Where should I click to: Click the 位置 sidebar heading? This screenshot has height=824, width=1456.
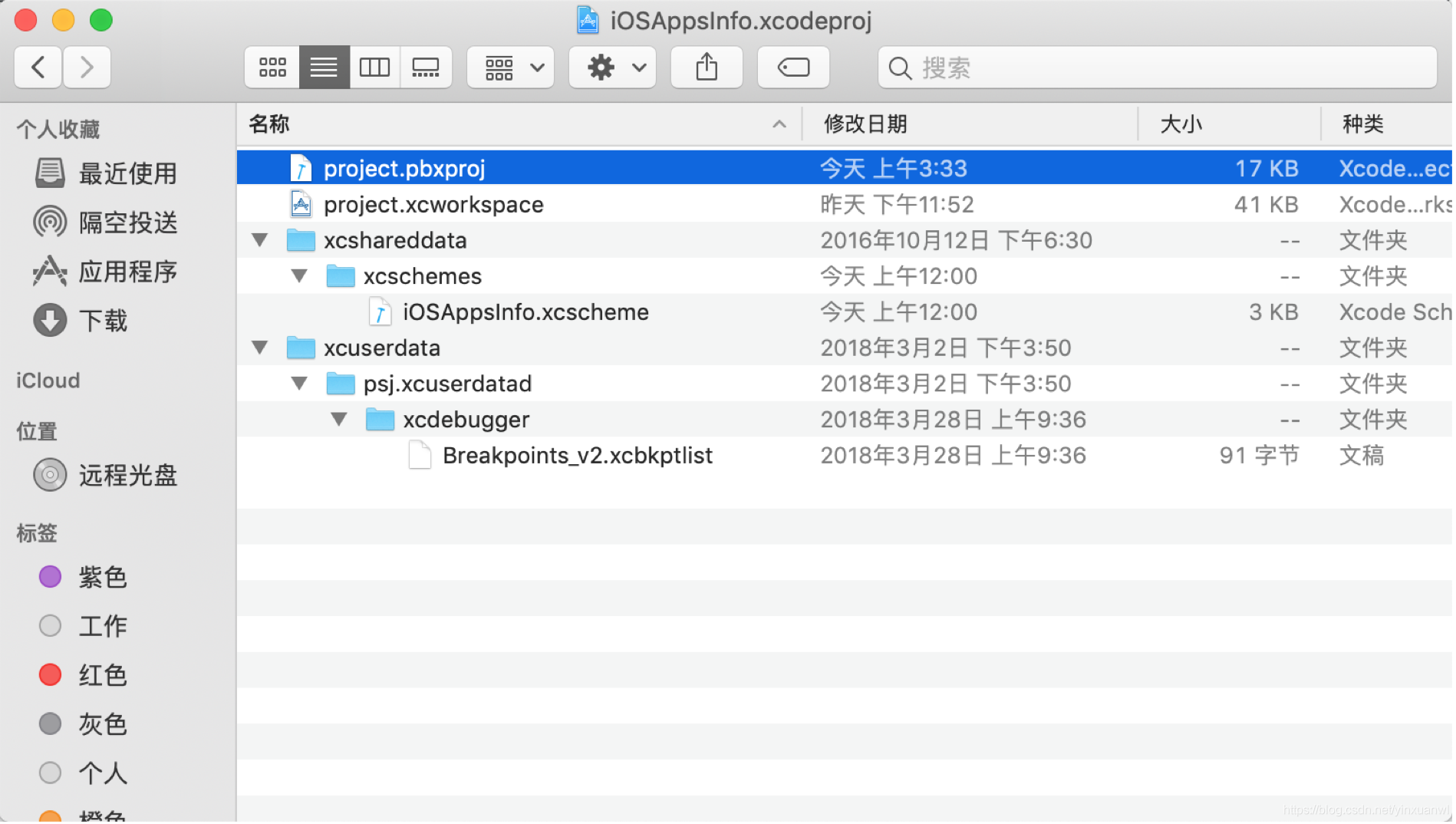point(37,432)
